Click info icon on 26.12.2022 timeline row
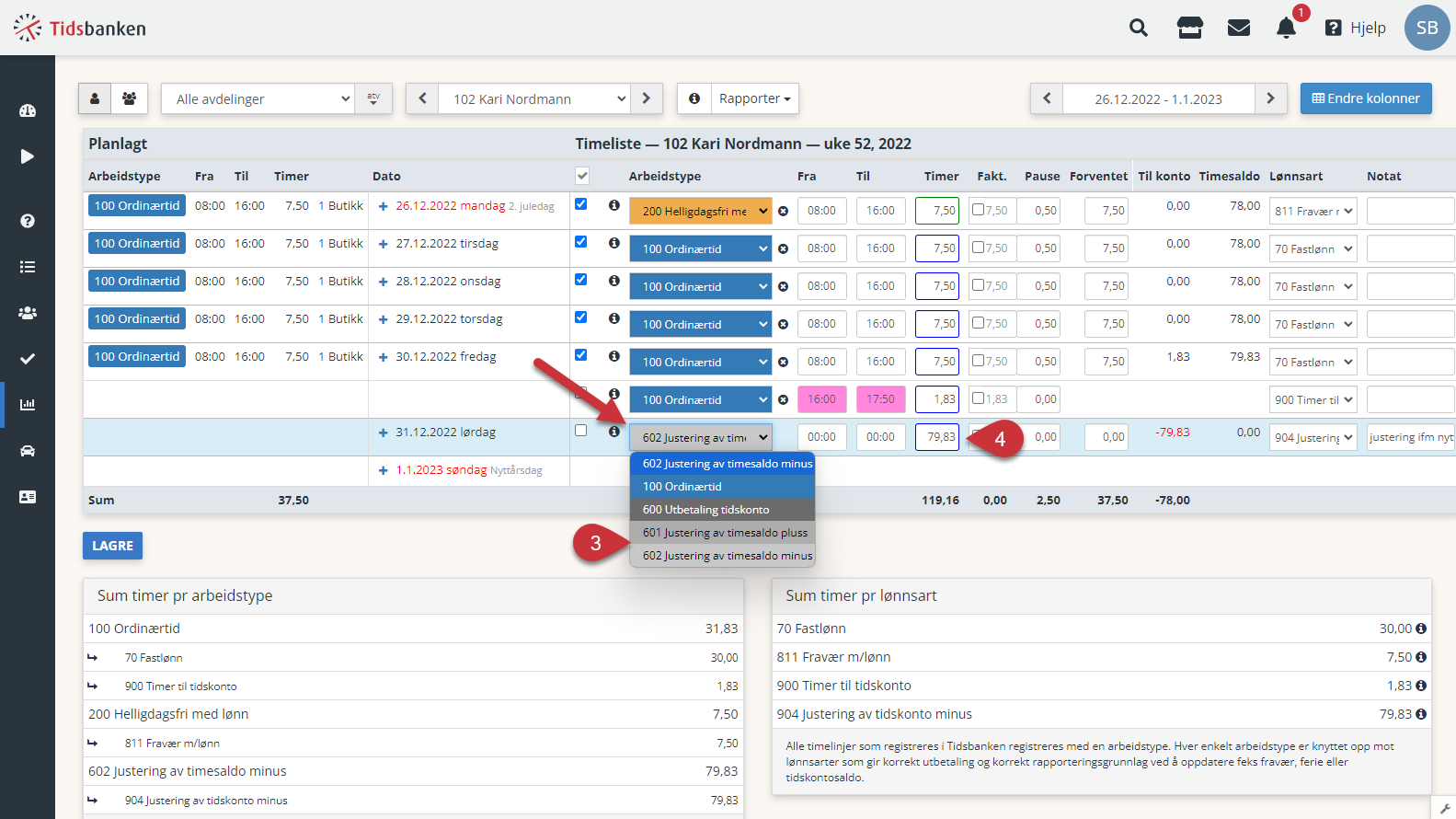Viewport: 1456px width, 819px height. 613,205
